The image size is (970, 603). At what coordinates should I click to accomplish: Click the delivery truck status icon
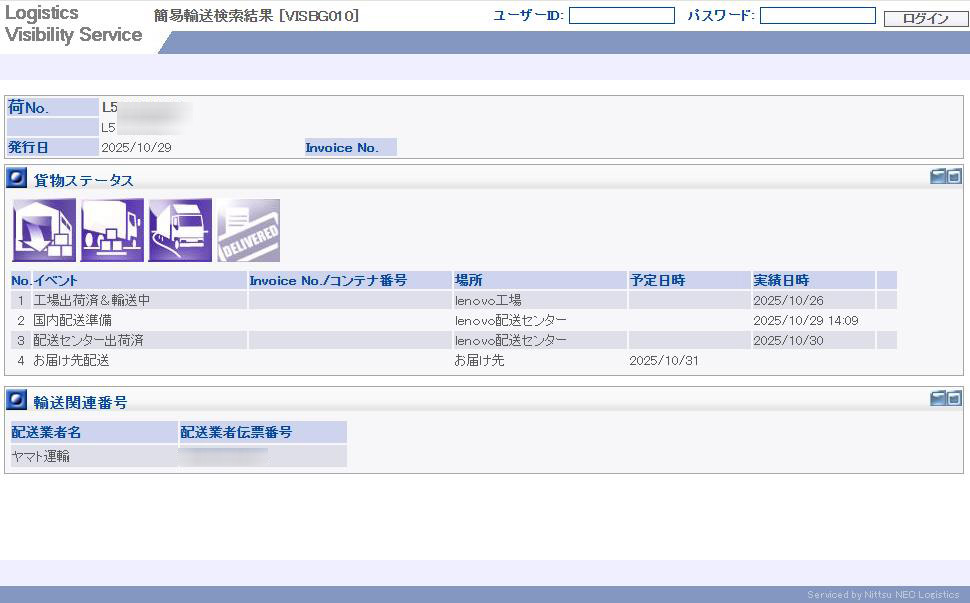click(x=180, y=230)
